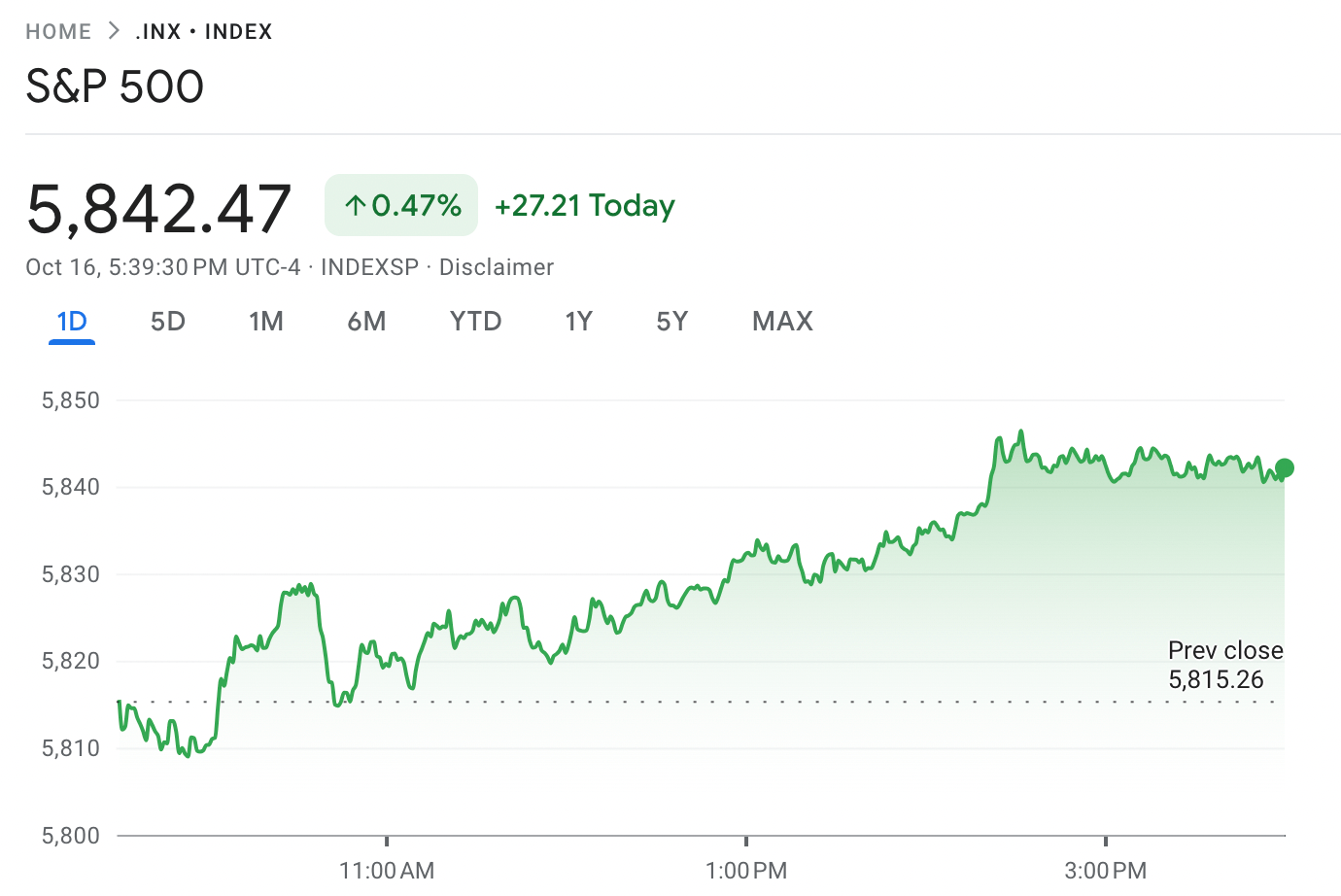Select the 1Y time range
The width and height of the screenshot is (1341, 896).
click(x=578, y=321)
